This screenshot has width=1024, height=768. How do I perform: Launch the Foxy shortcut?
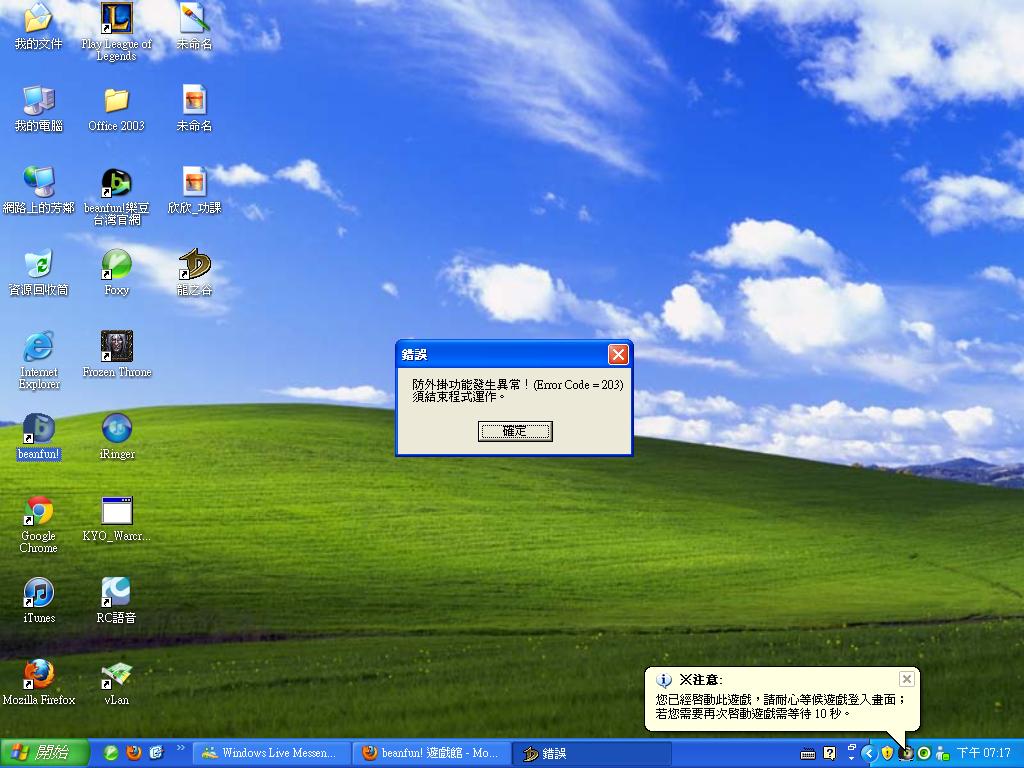click(x=116, y=273)
